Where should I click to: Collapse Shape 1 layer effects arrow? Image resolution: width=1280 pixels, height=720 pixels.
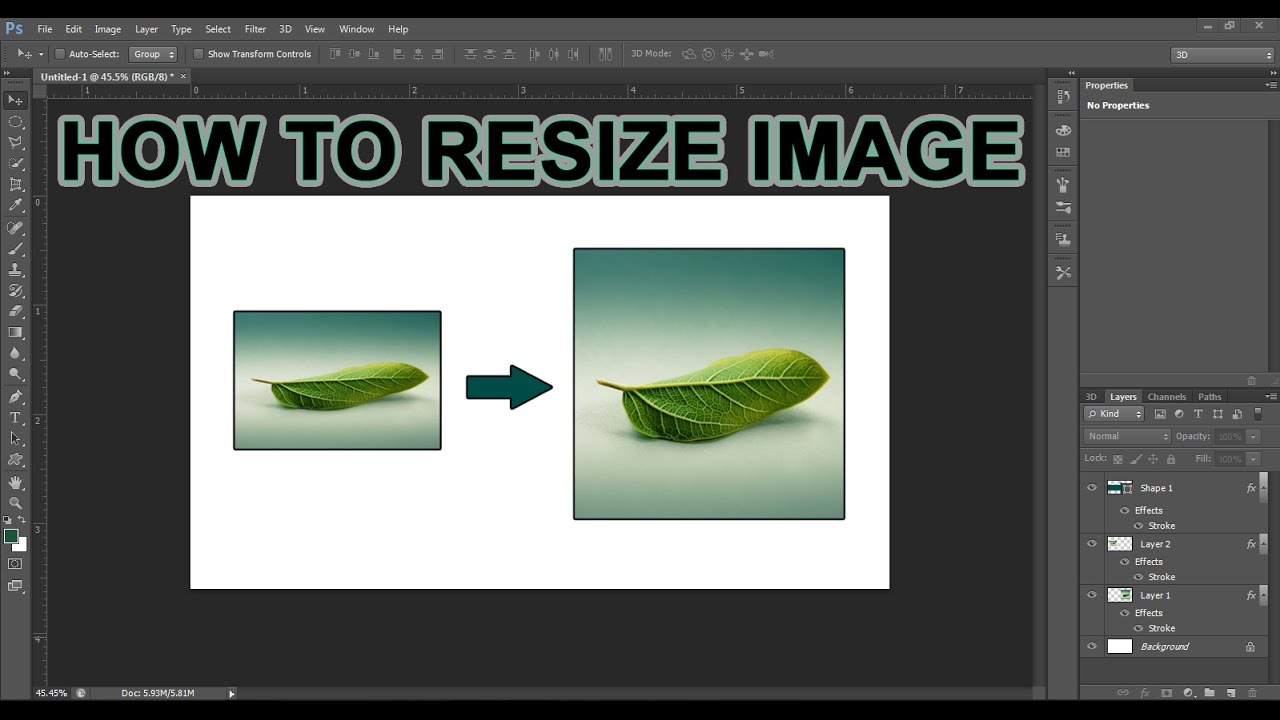1264,488
